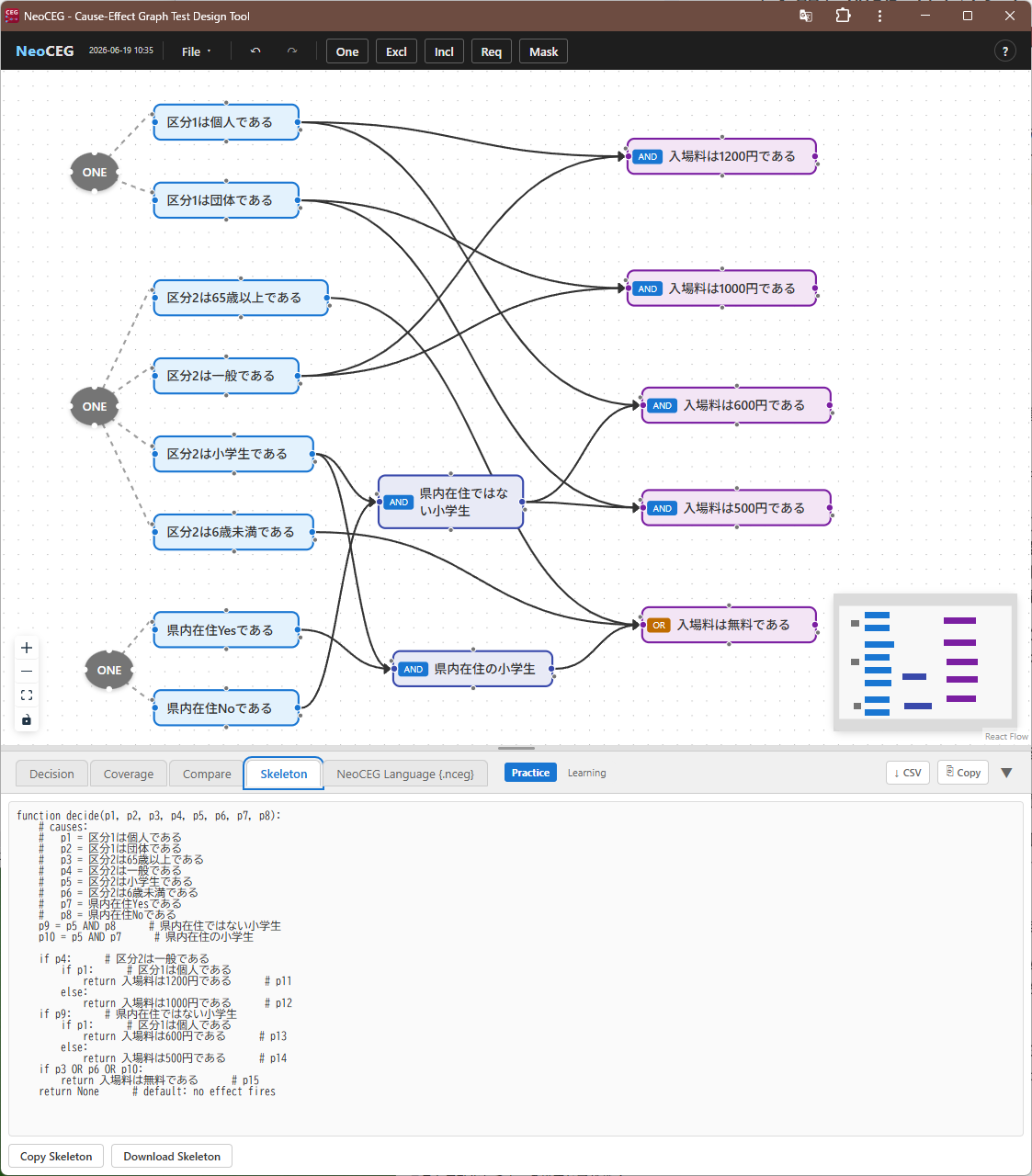The width and height of the screenshot is (1032, 1176).
Task: Click the fit view icon
Action: coord(27,695)
